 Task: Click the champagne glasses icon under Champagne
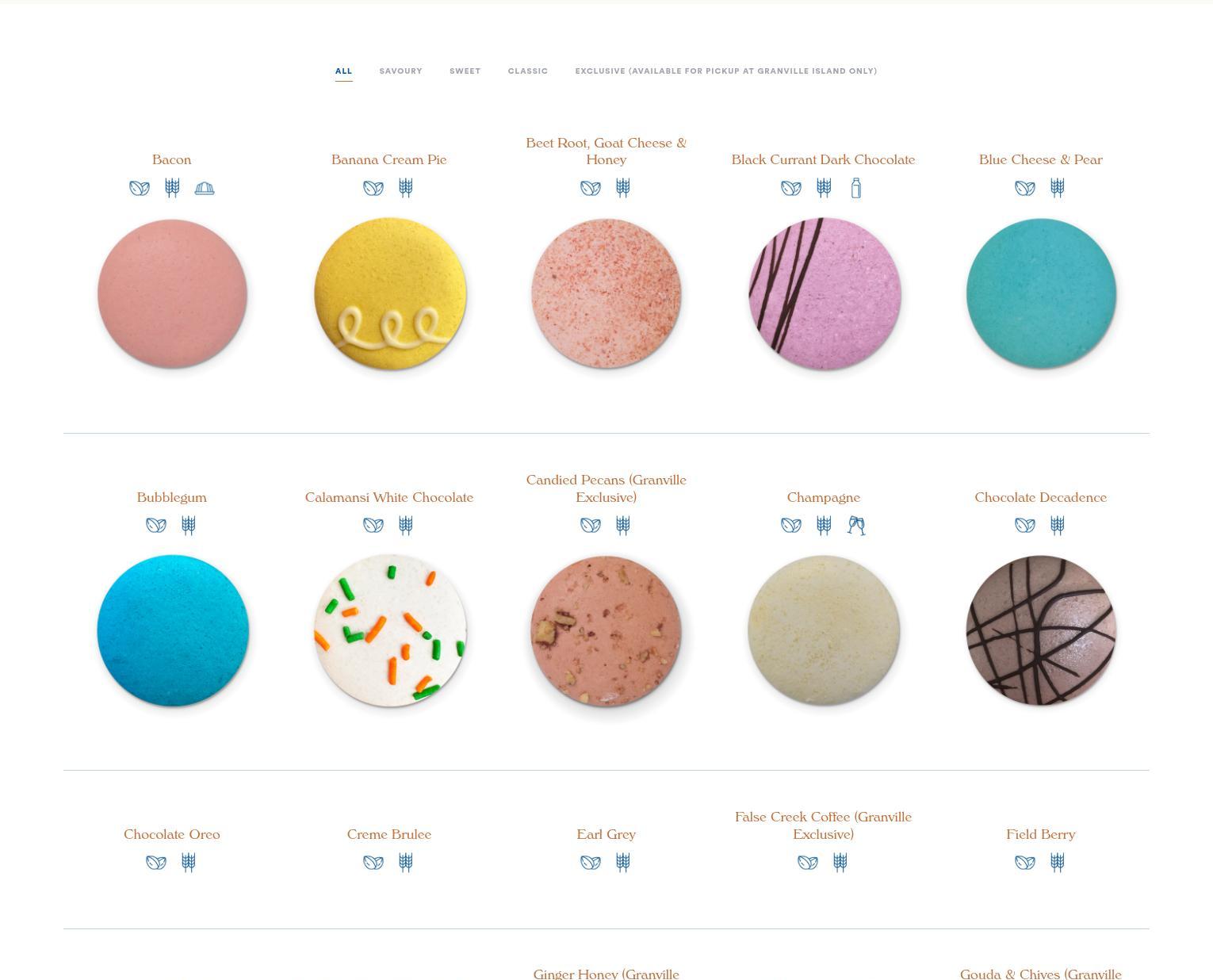point(856,525)
